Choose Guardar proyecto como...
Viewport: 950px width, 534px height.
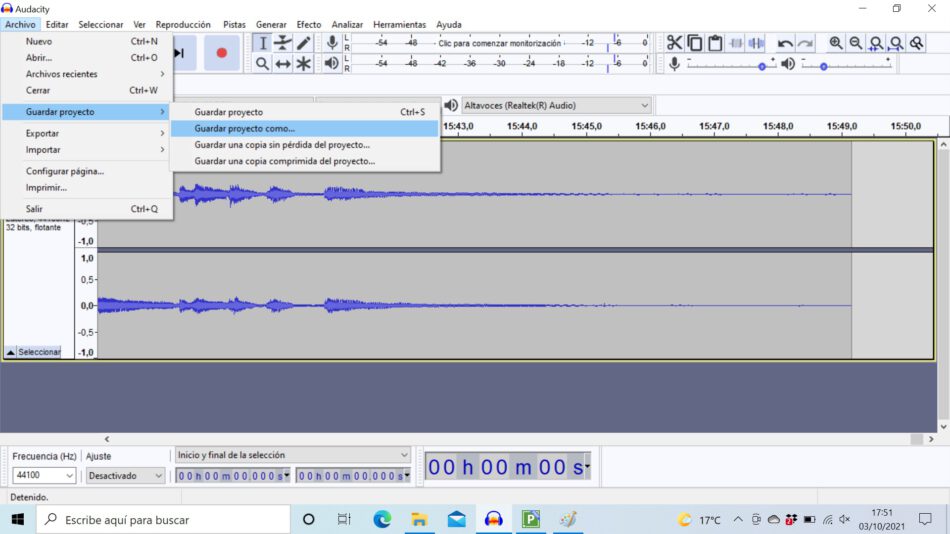[x=304, y=128]
